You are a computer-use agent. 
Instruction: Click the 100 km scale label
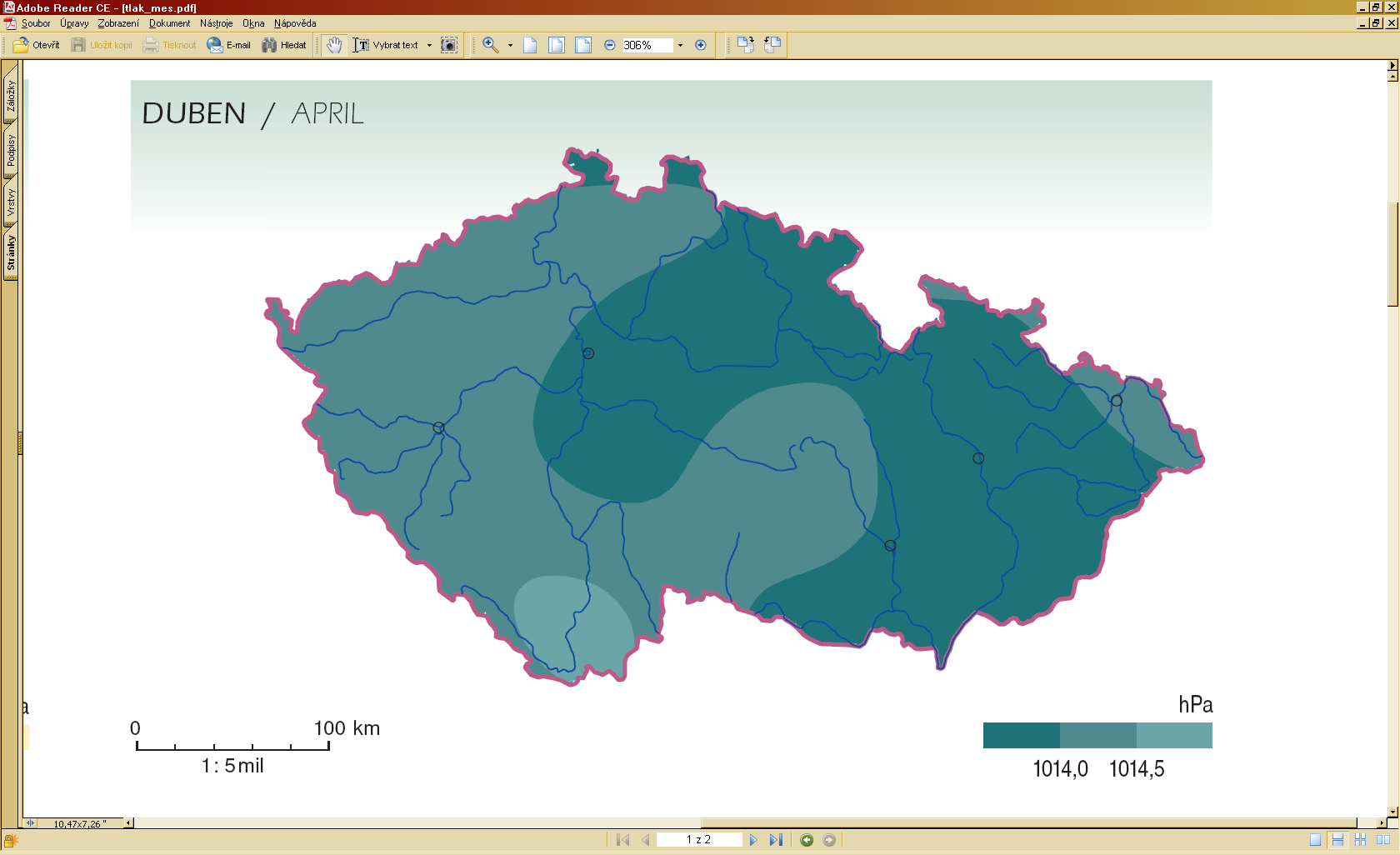[347, 728]
